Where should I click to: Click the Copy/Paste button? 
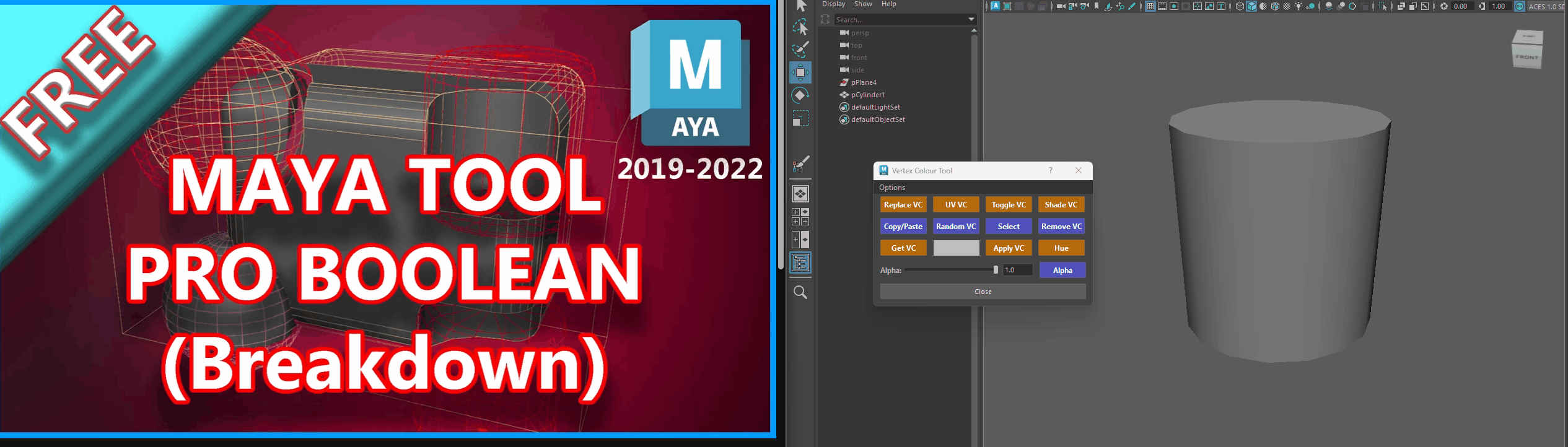903,227
